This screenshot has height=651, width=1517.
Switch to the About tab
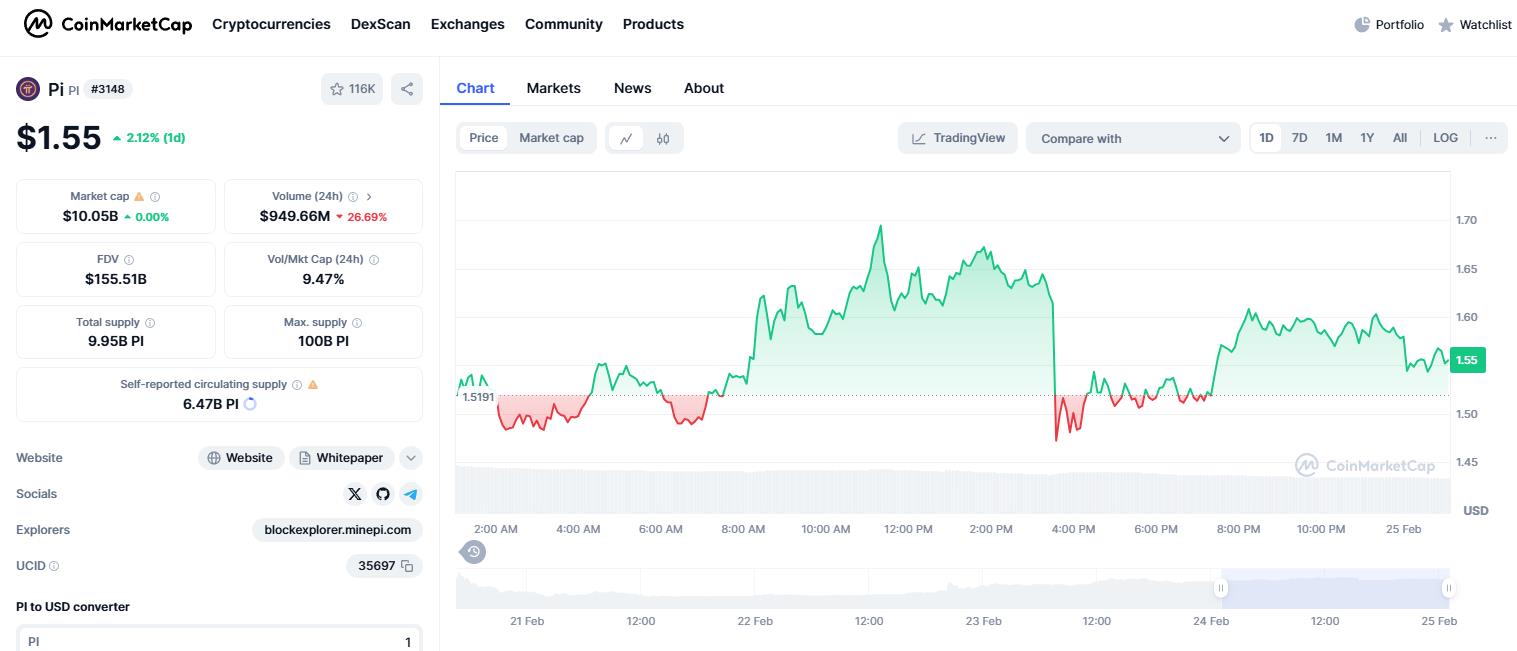(704, 88)
